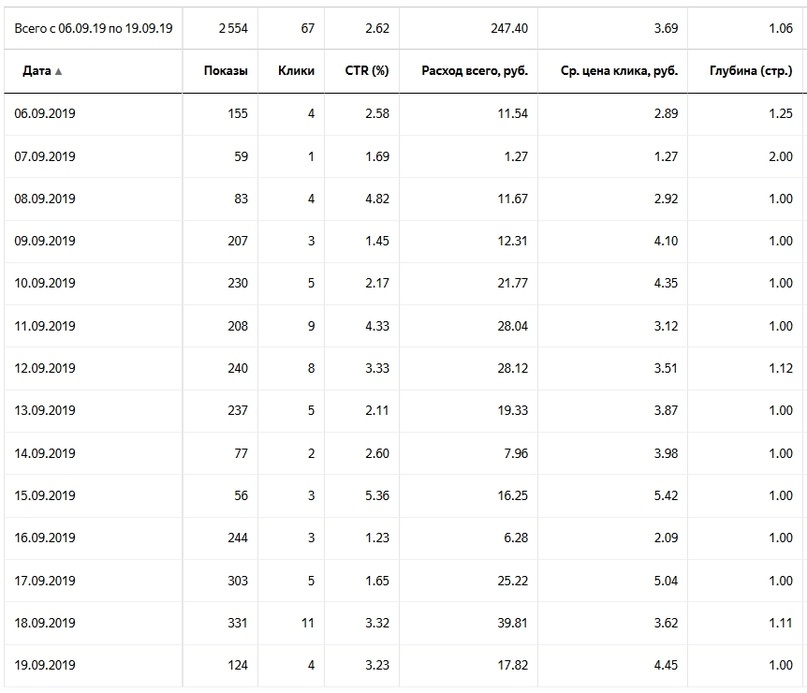Screen dimensions: 807x693
Task: Click the 5.36 CTR value
Action: (377, 495)
